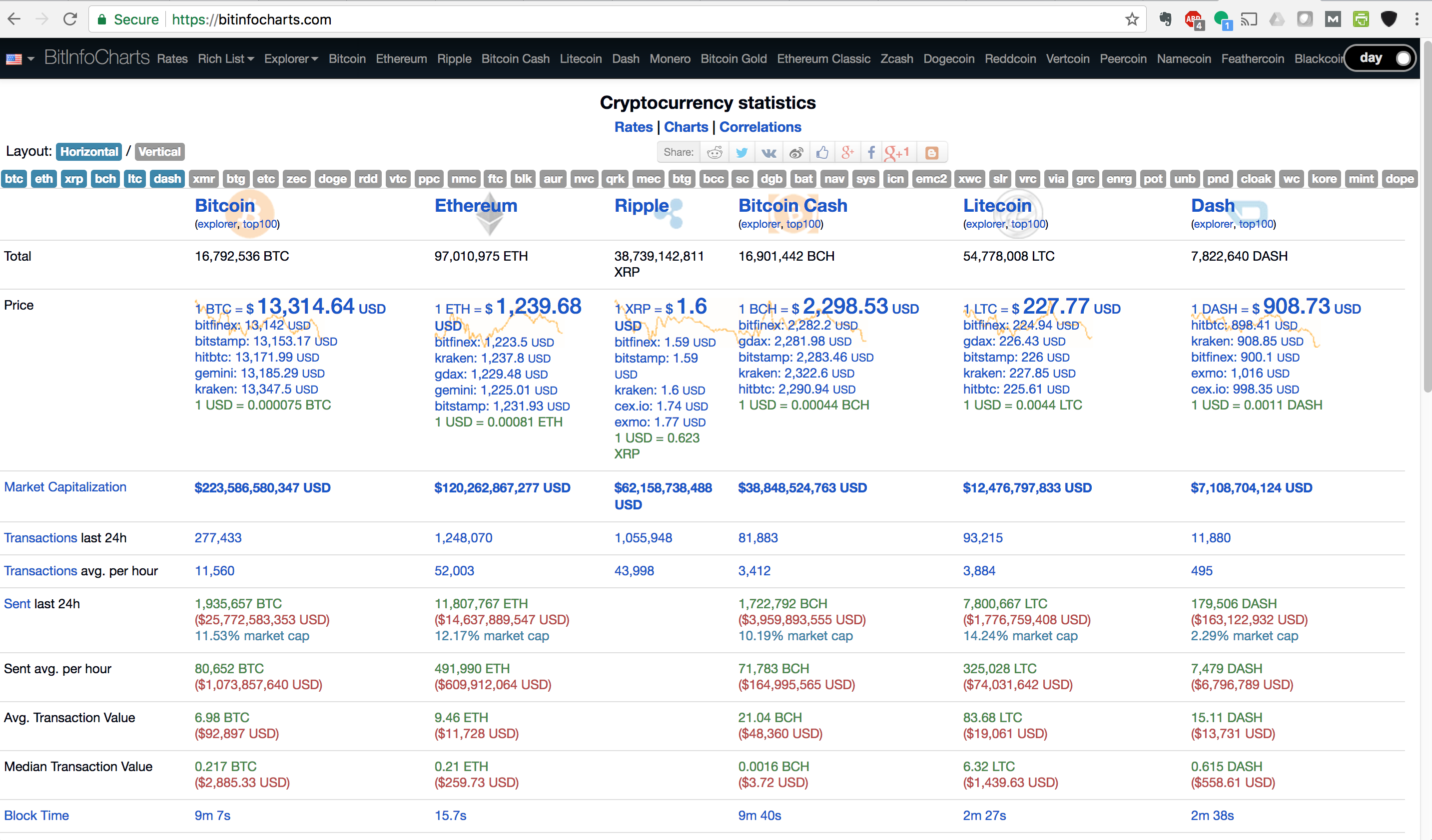Open Ripple from the navbar
The width and height of the screenshot is (1432, 840).
454,59
